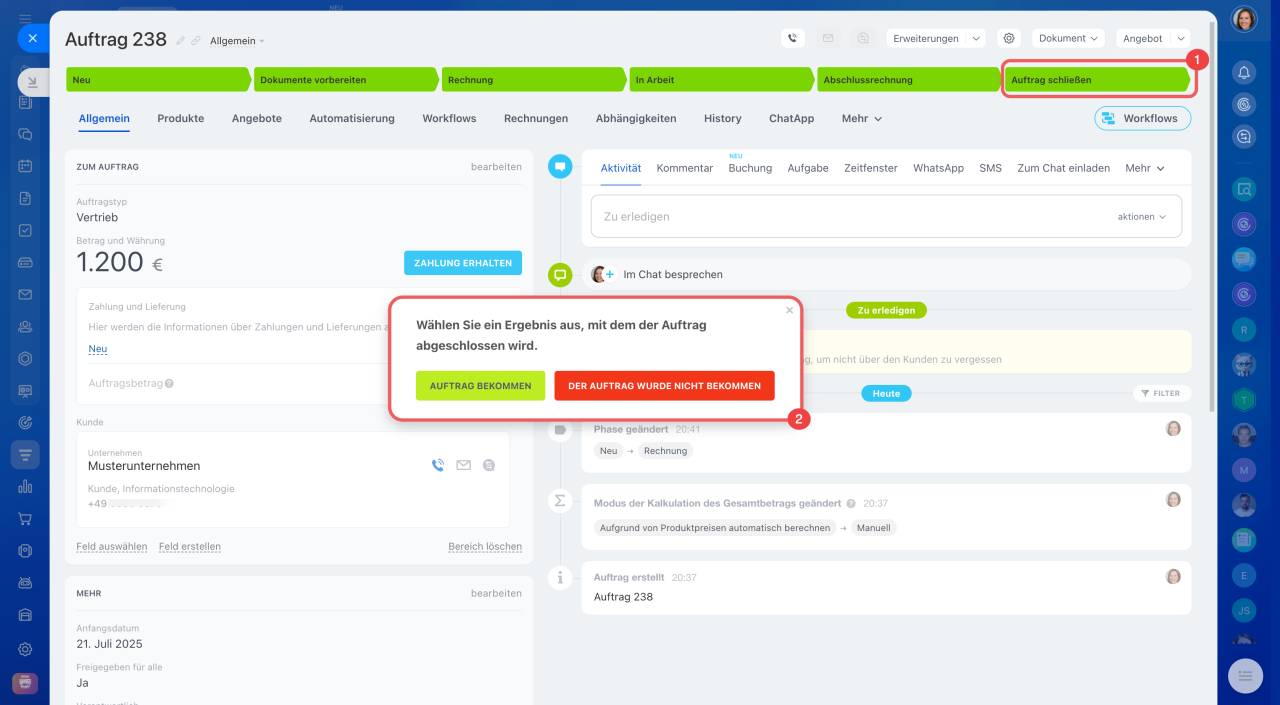
Task: Click the Zu erledigen input field
Action: tap(886, 216)
